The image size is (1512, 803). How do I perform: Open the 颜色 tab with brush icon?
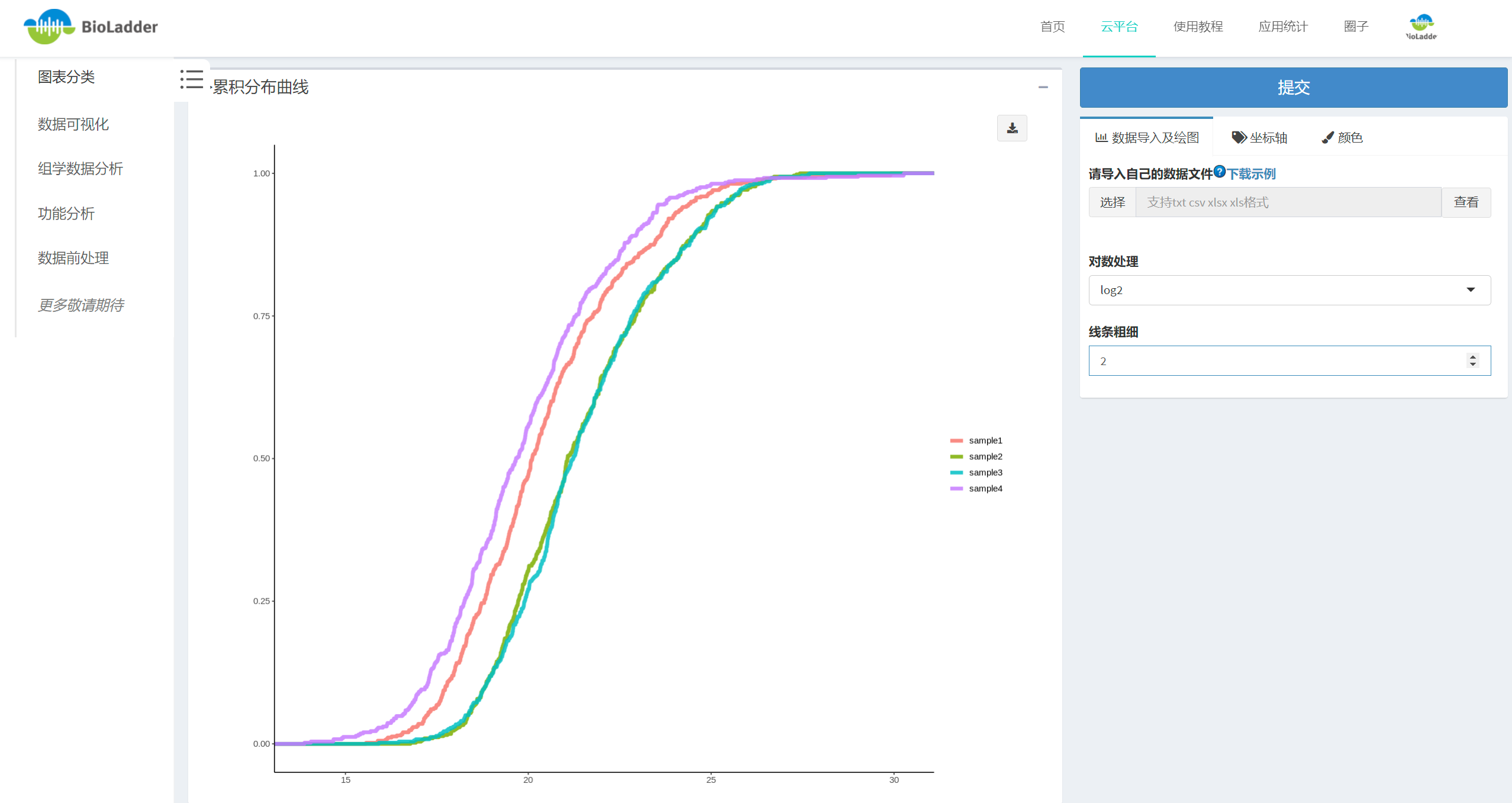1342,138
